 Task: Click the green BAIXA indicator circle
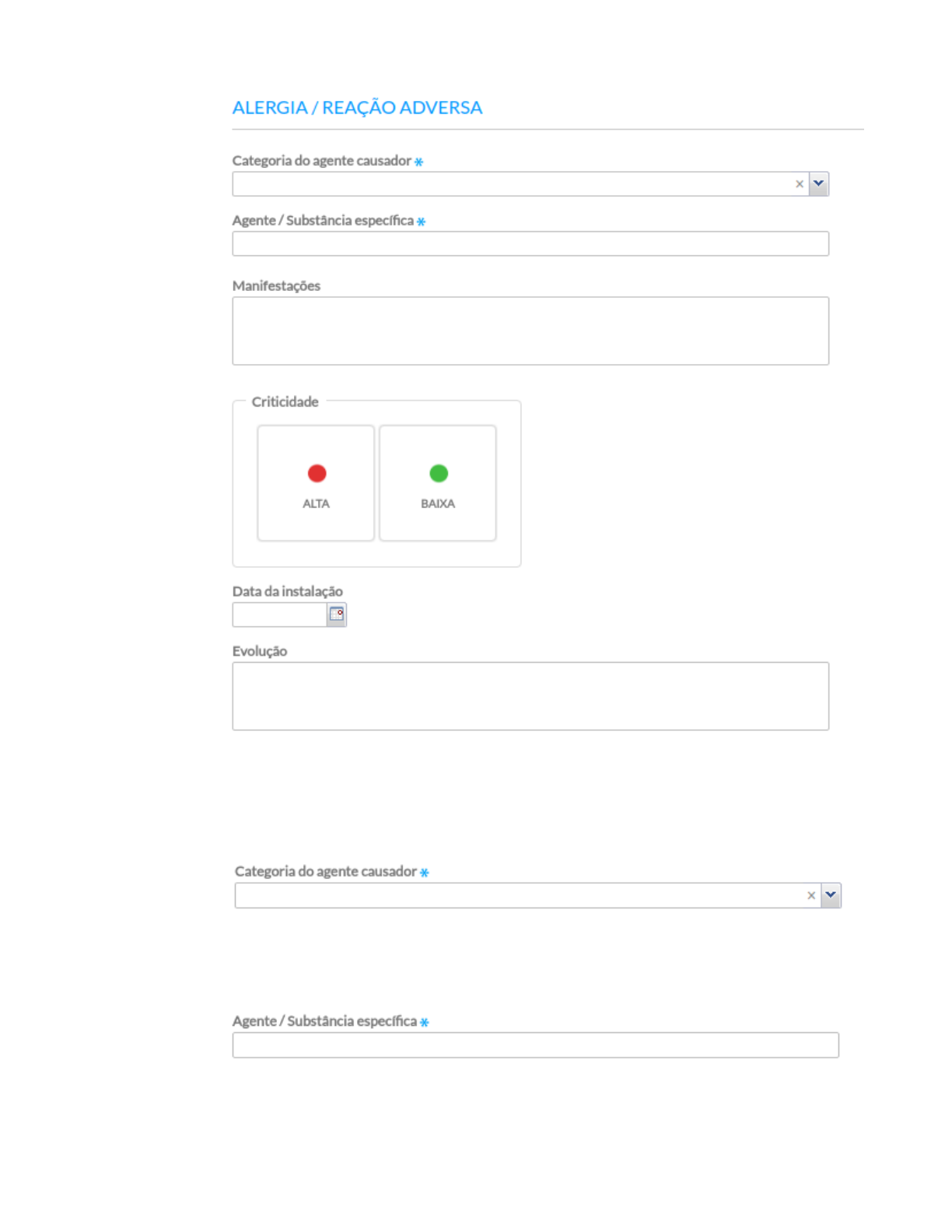click(x=439, y=474)
